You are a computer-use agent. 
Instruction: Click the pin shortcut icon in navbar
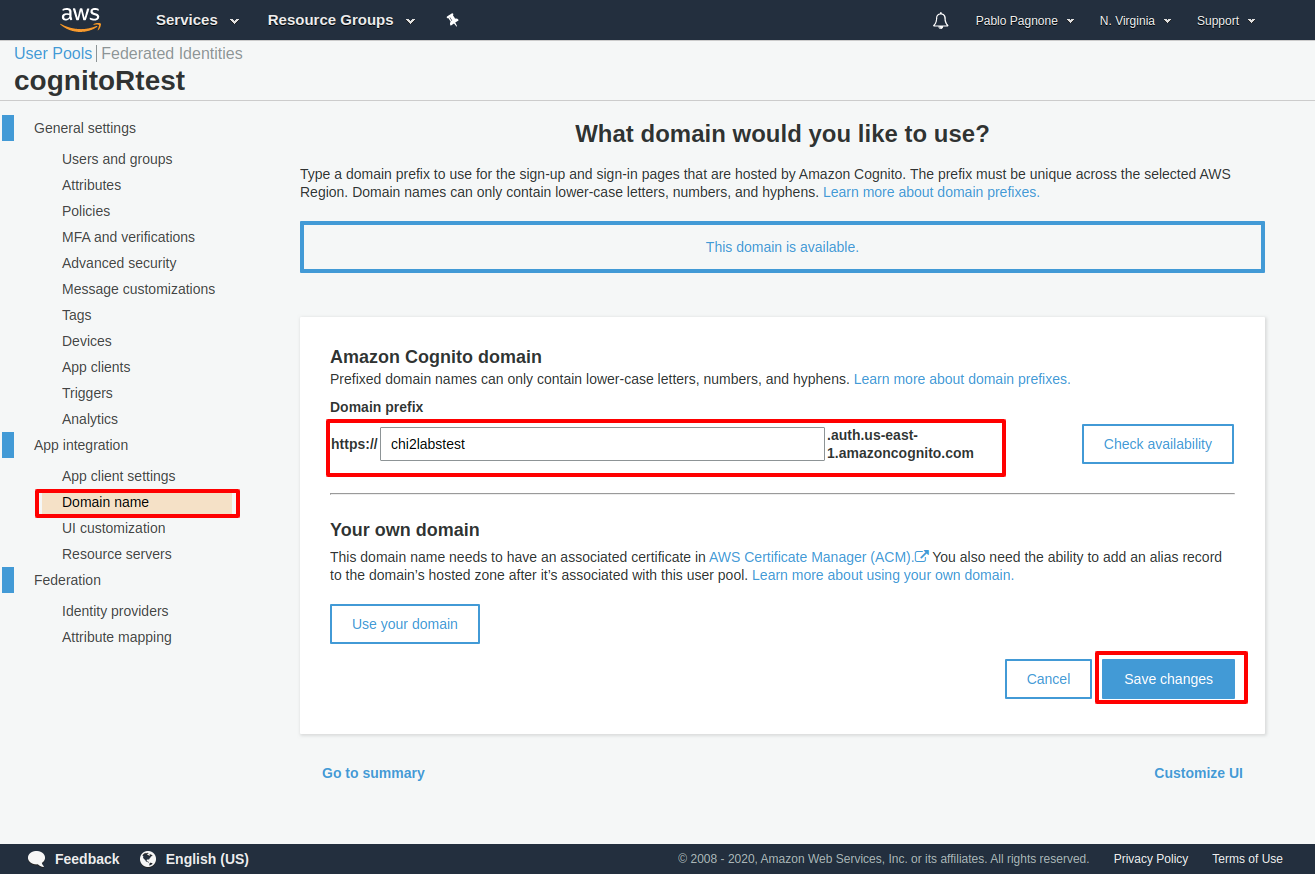click(x=452, y=20)
